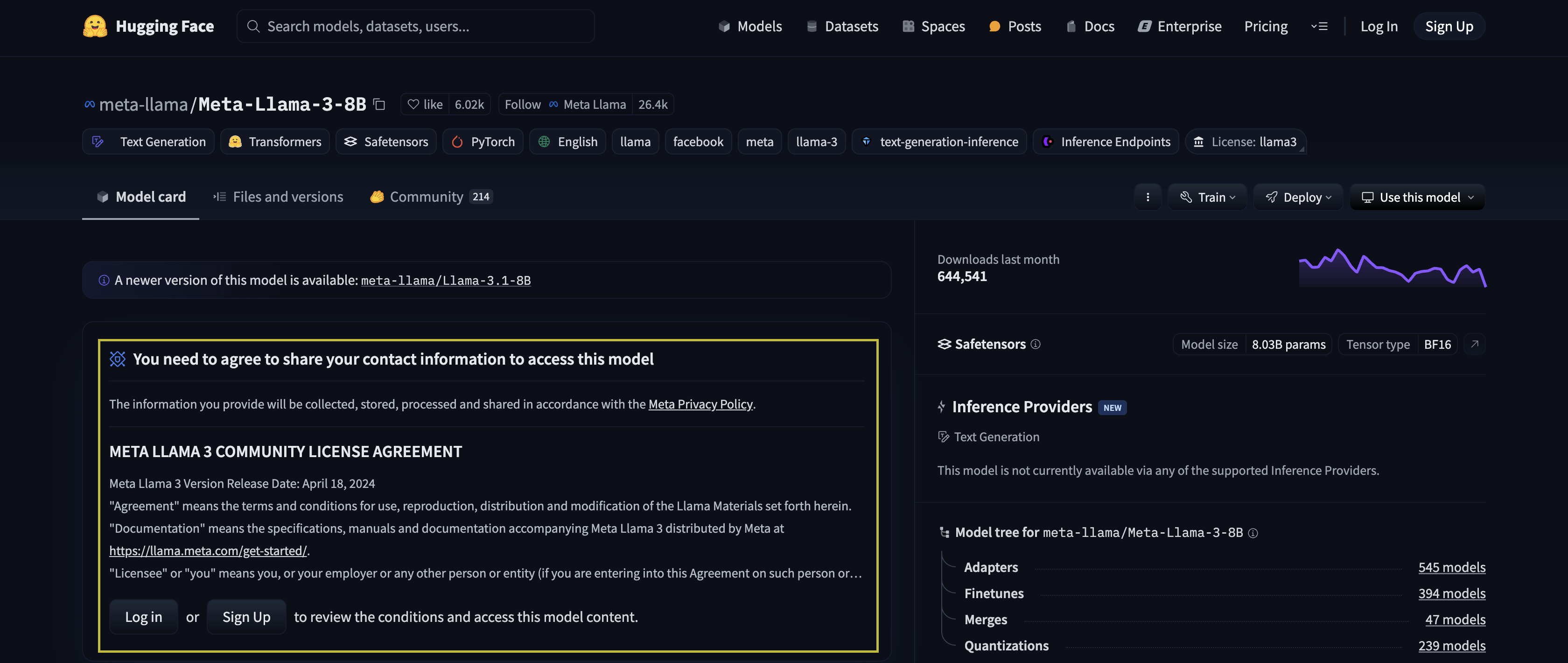Open the three-dot more options button

[x=1148, y=197]
